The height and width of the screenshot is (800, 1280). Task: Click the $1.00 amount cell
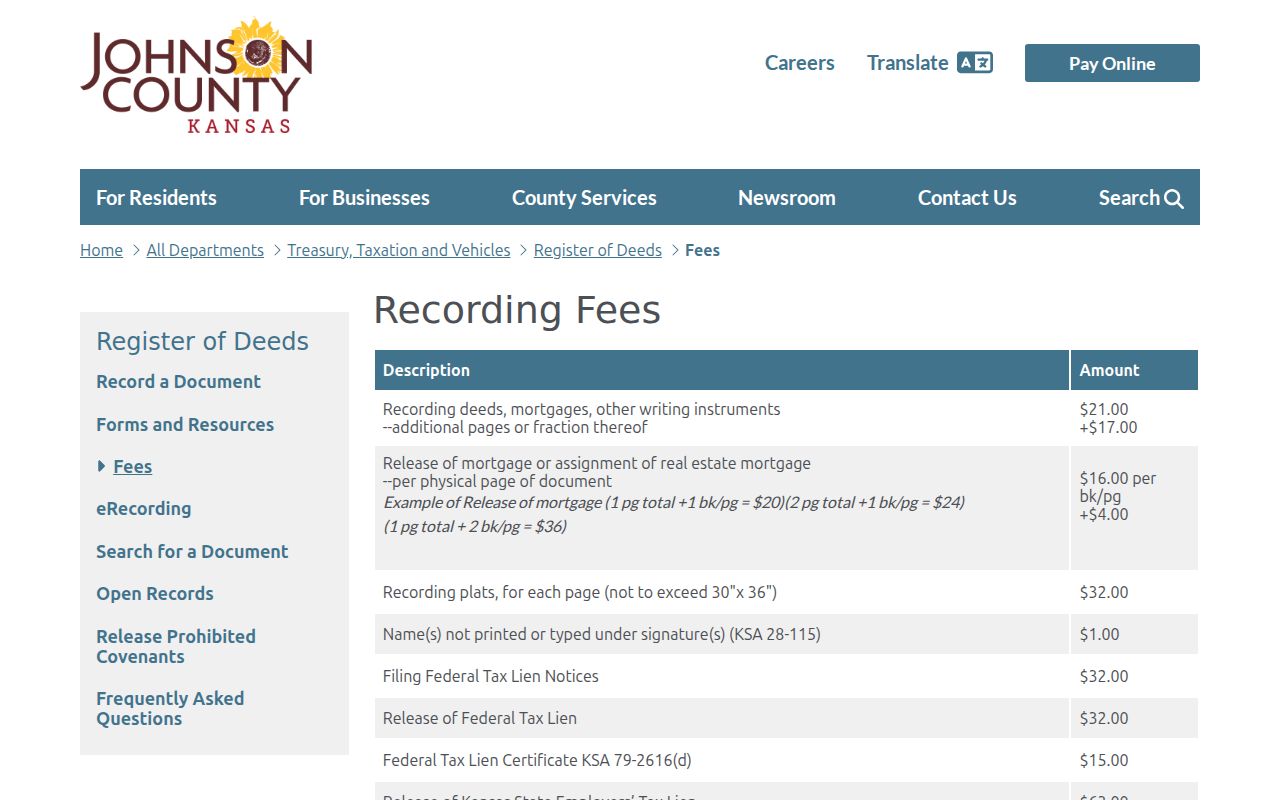tap(1134, 634)
